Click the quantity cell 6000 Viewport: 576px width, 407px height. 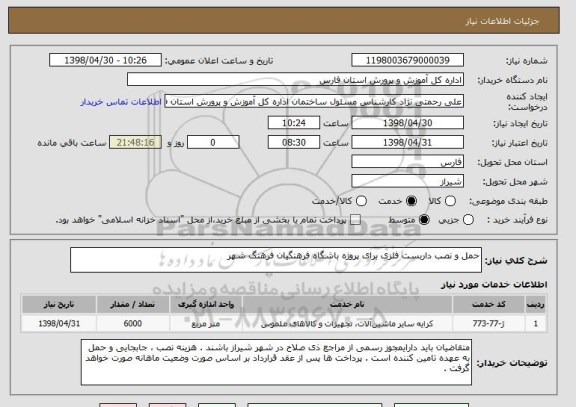pos(133,324)
